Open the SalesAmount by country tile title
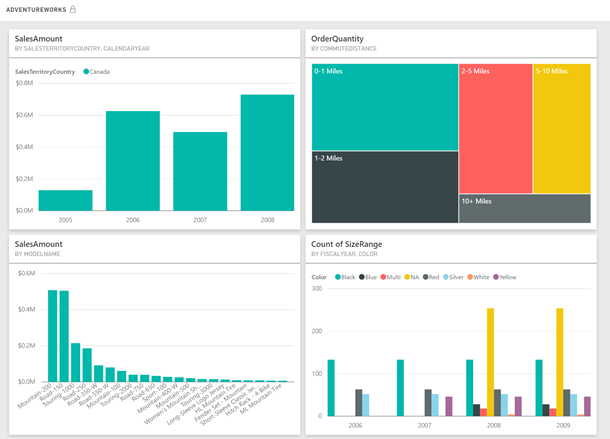610x439 pixels. point(39,39)
